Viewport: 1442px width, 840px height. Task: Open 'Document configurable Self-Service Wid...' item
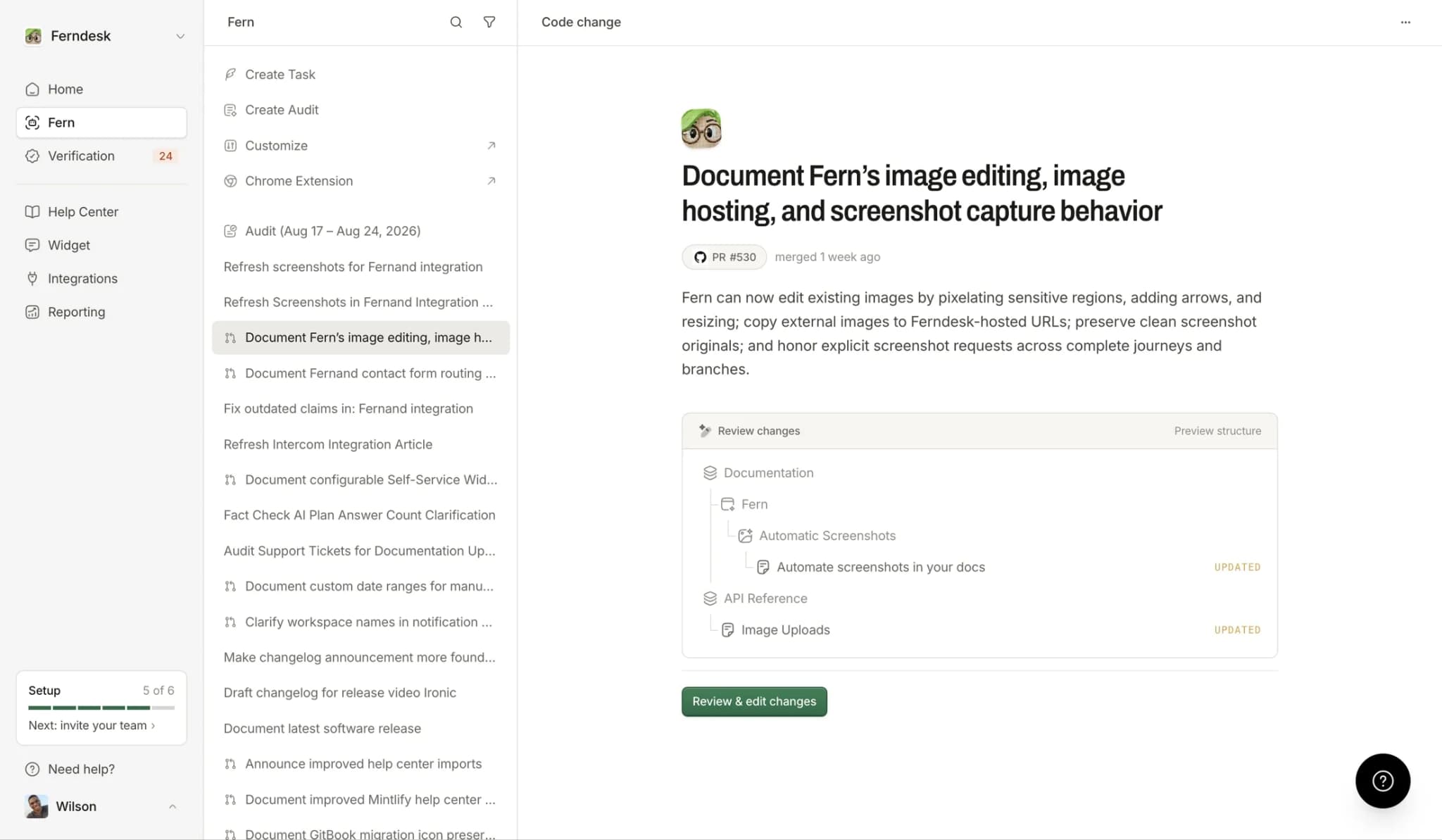360,479
